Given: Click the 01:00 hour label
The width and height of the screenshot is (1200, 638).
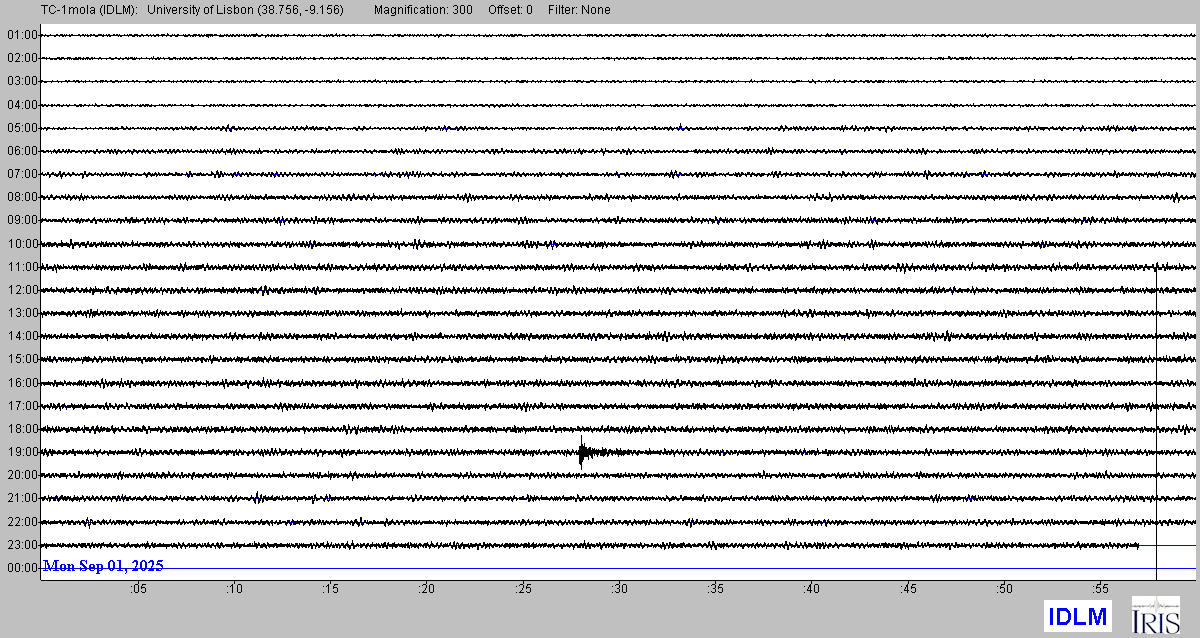Looking at the screenshot, I should point(22,35).
